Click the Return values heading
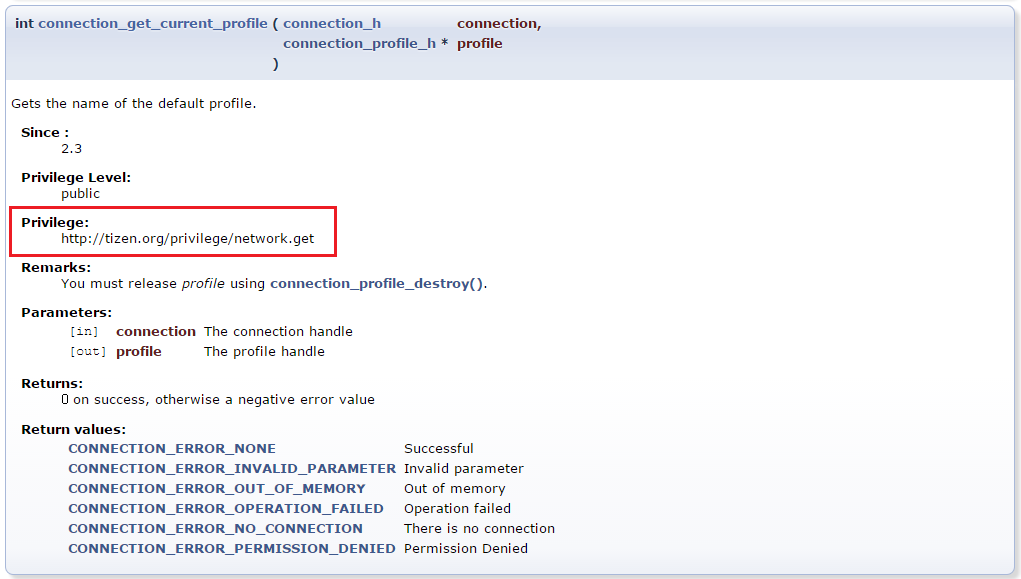Image resolution: width=1021 pixels, height=579 pixels. coord(73,429)
